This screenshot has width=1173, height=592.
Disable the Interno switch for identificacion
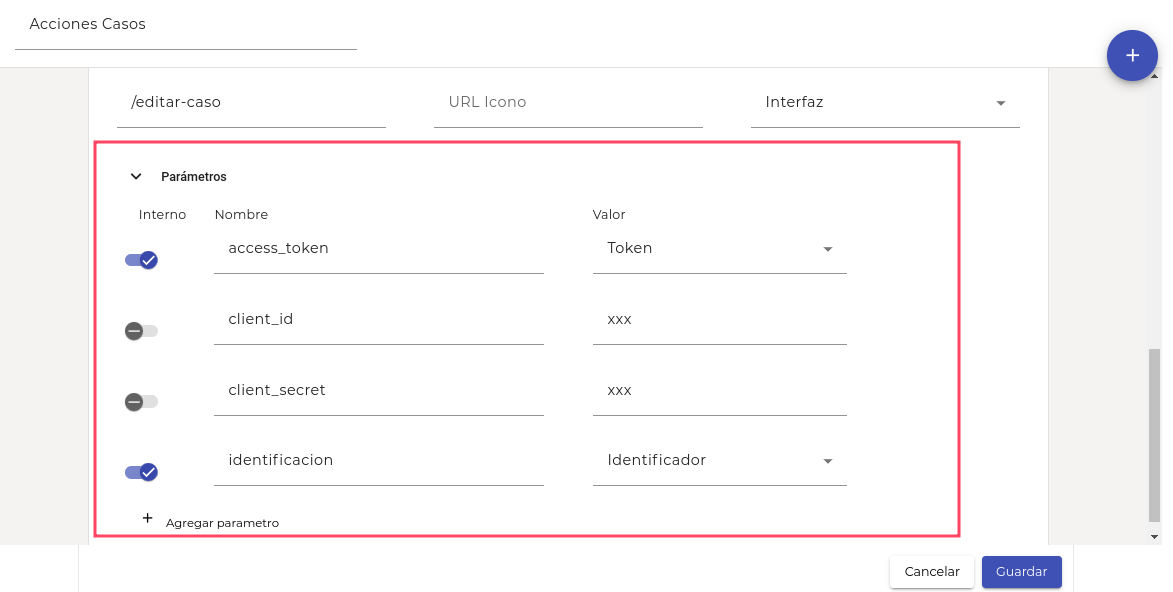tap(142, 472)
